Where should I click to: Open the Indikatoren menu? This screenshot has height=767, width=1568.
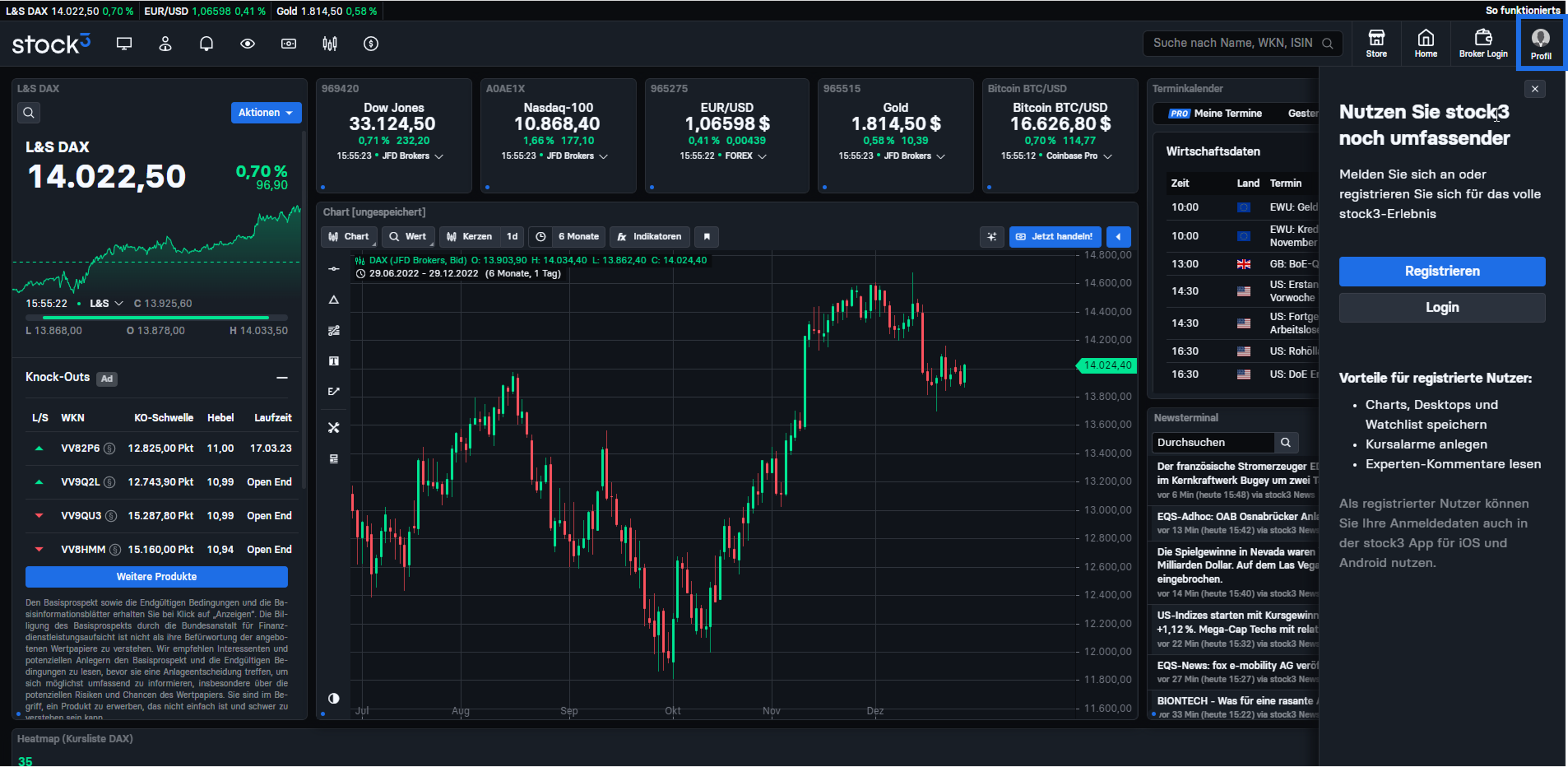650,237
